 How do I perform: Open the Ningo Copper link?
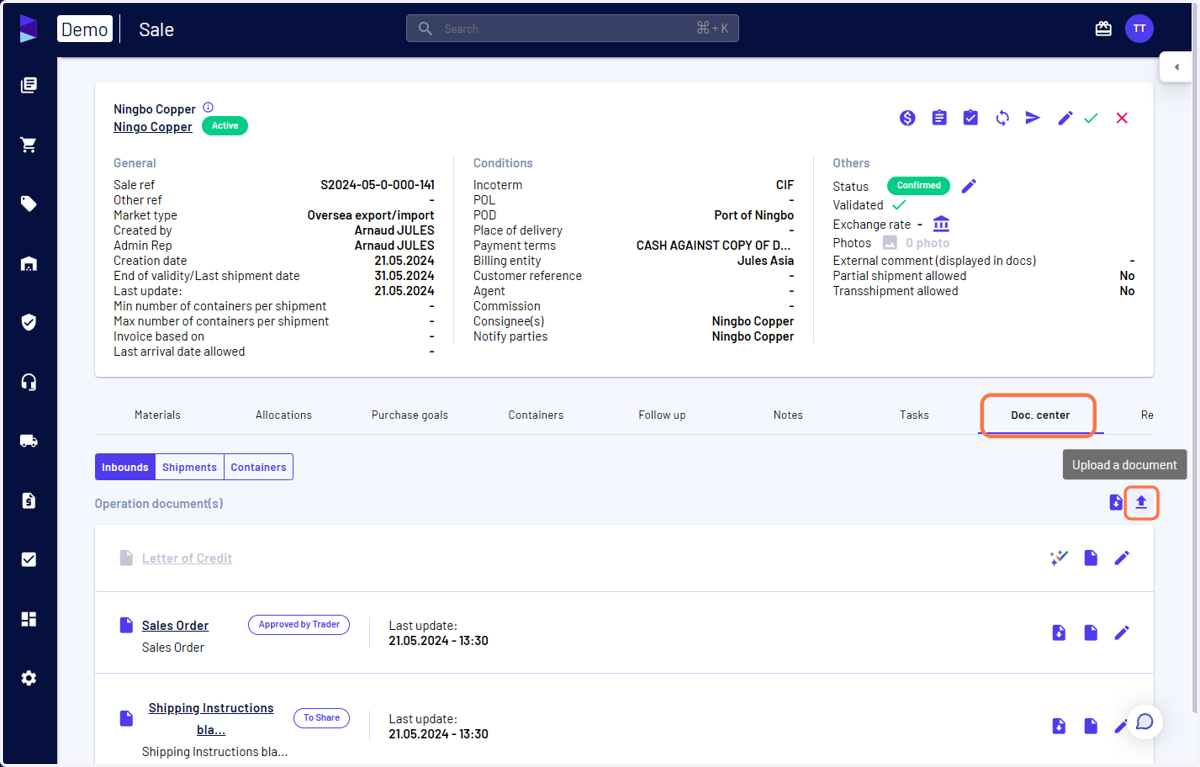[x=153, y=127]
